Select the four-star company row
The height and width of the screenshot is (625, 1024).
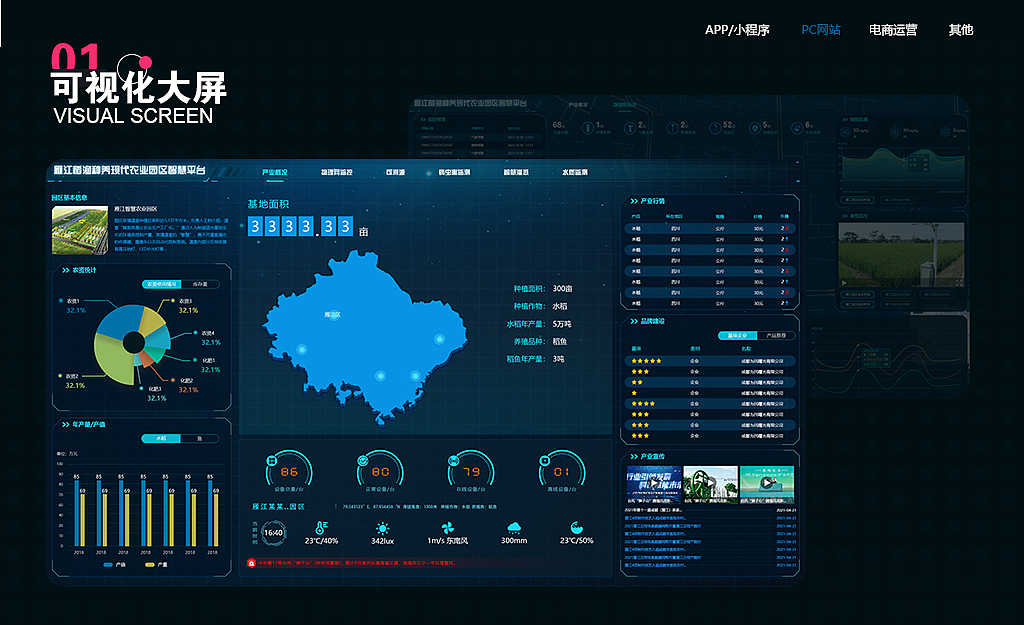[711, 404]
